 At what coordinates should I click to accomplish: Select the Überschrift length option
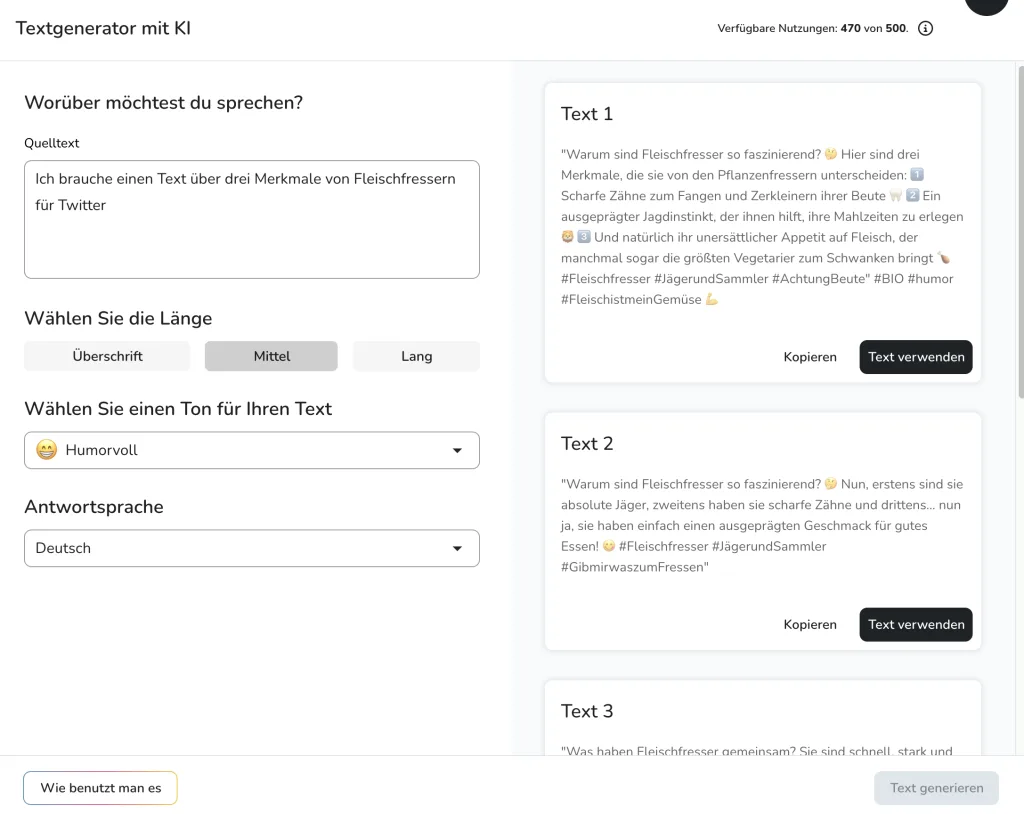click(x=107, y=356)
